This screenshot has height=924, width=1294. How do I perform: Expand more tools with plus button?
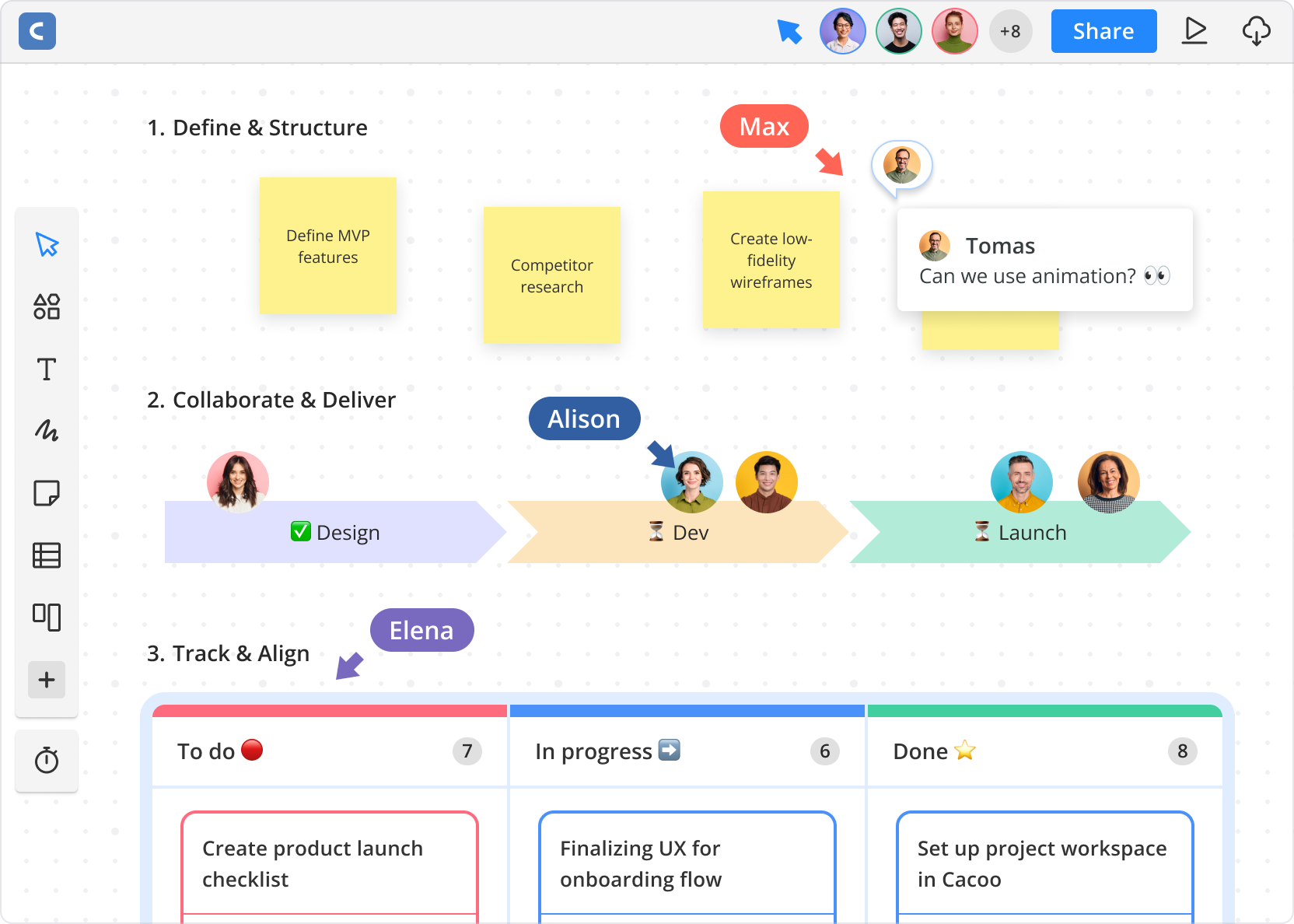[47, 680]
